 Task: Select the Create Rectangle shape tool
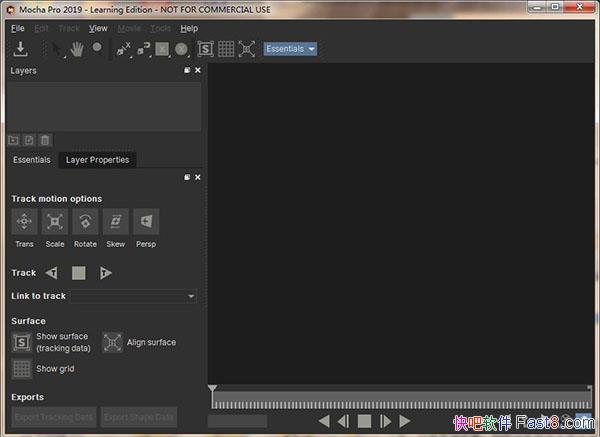coord(162,49)
